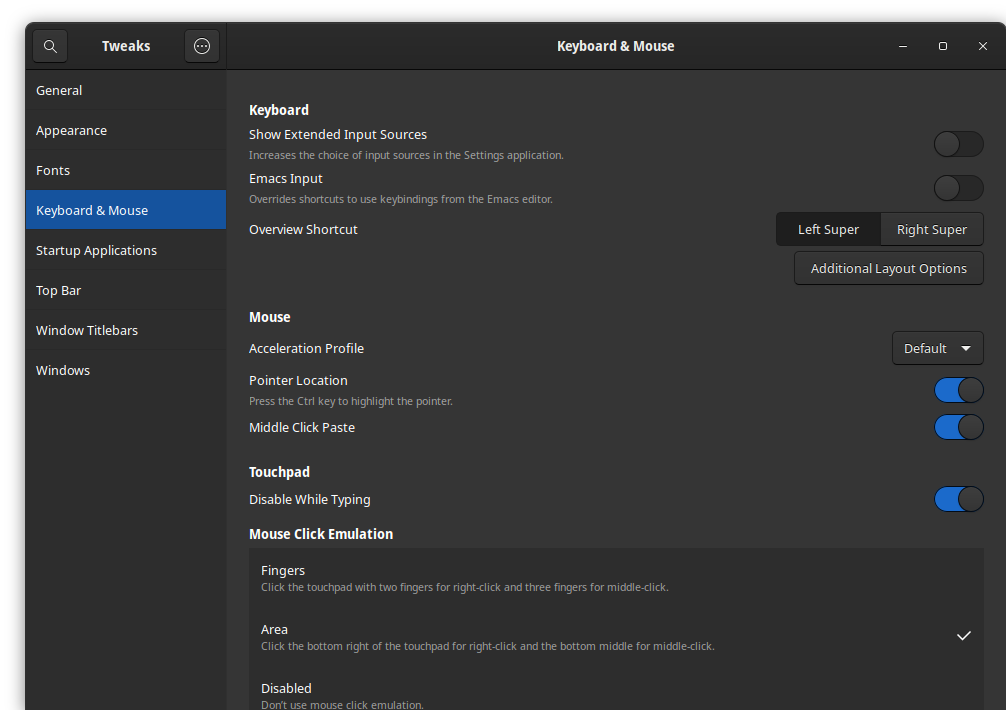Go to the Fonts settings

pos(53,170)
